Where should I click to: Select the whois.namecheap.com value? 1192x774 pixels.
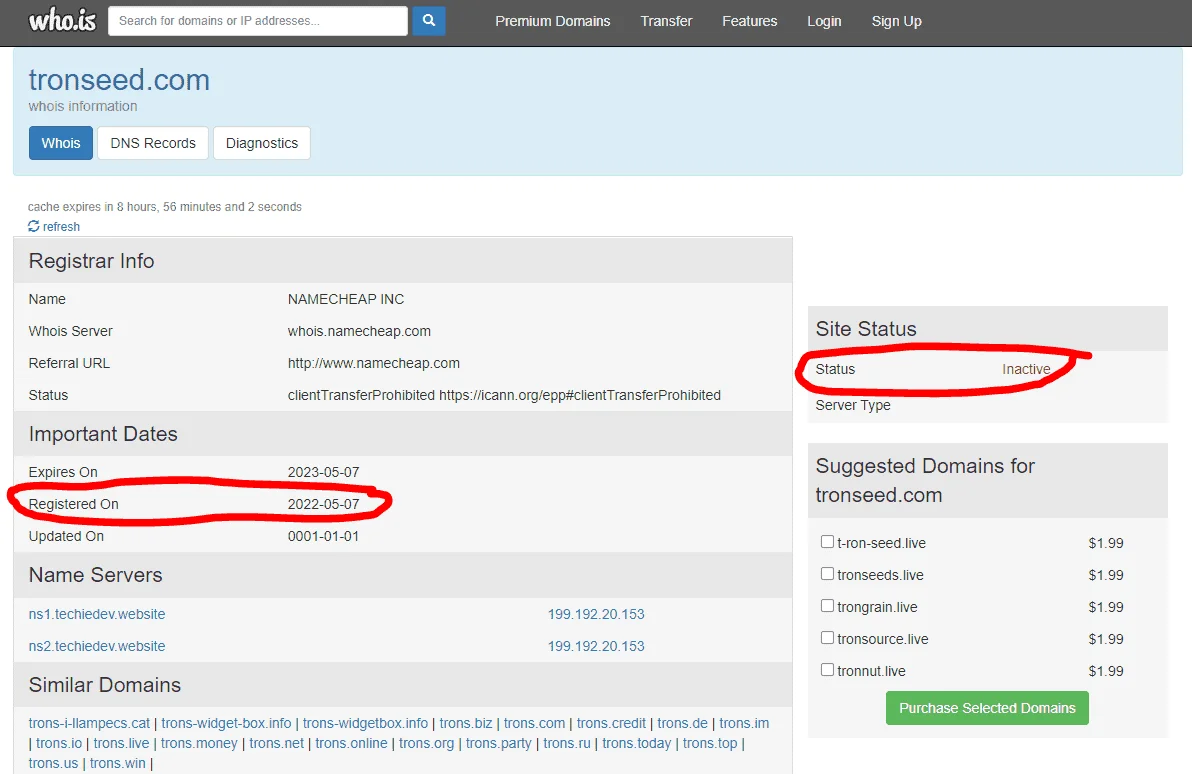point(359,331)
